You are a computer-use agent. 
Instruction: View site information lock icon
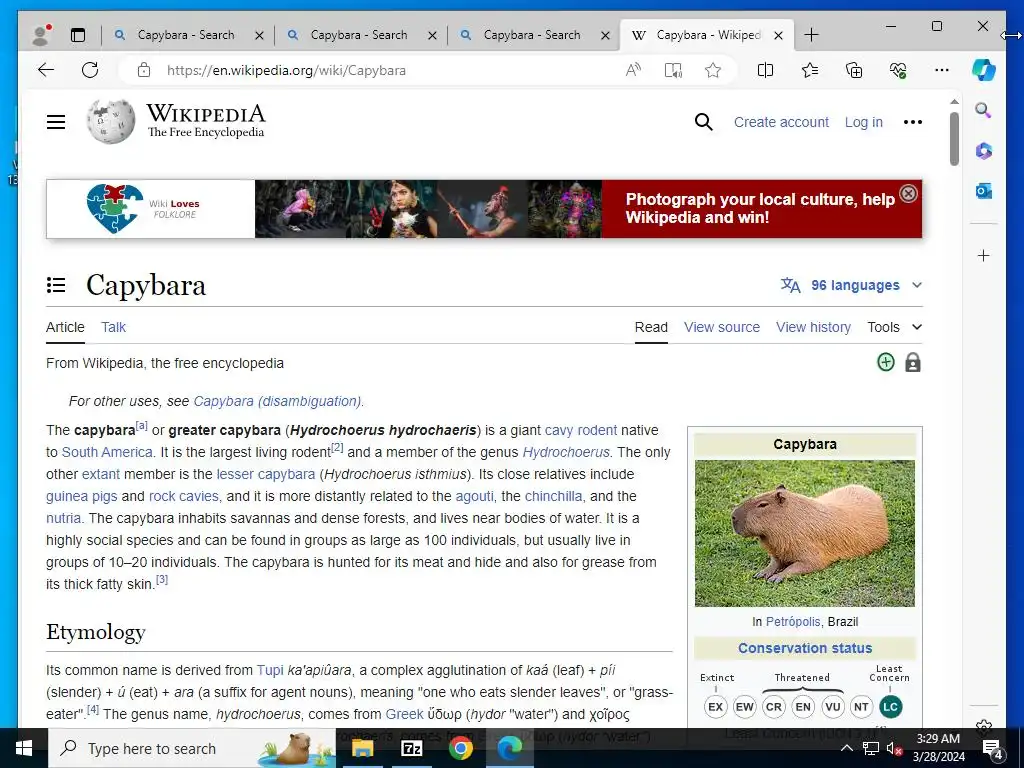coord(144,70)
